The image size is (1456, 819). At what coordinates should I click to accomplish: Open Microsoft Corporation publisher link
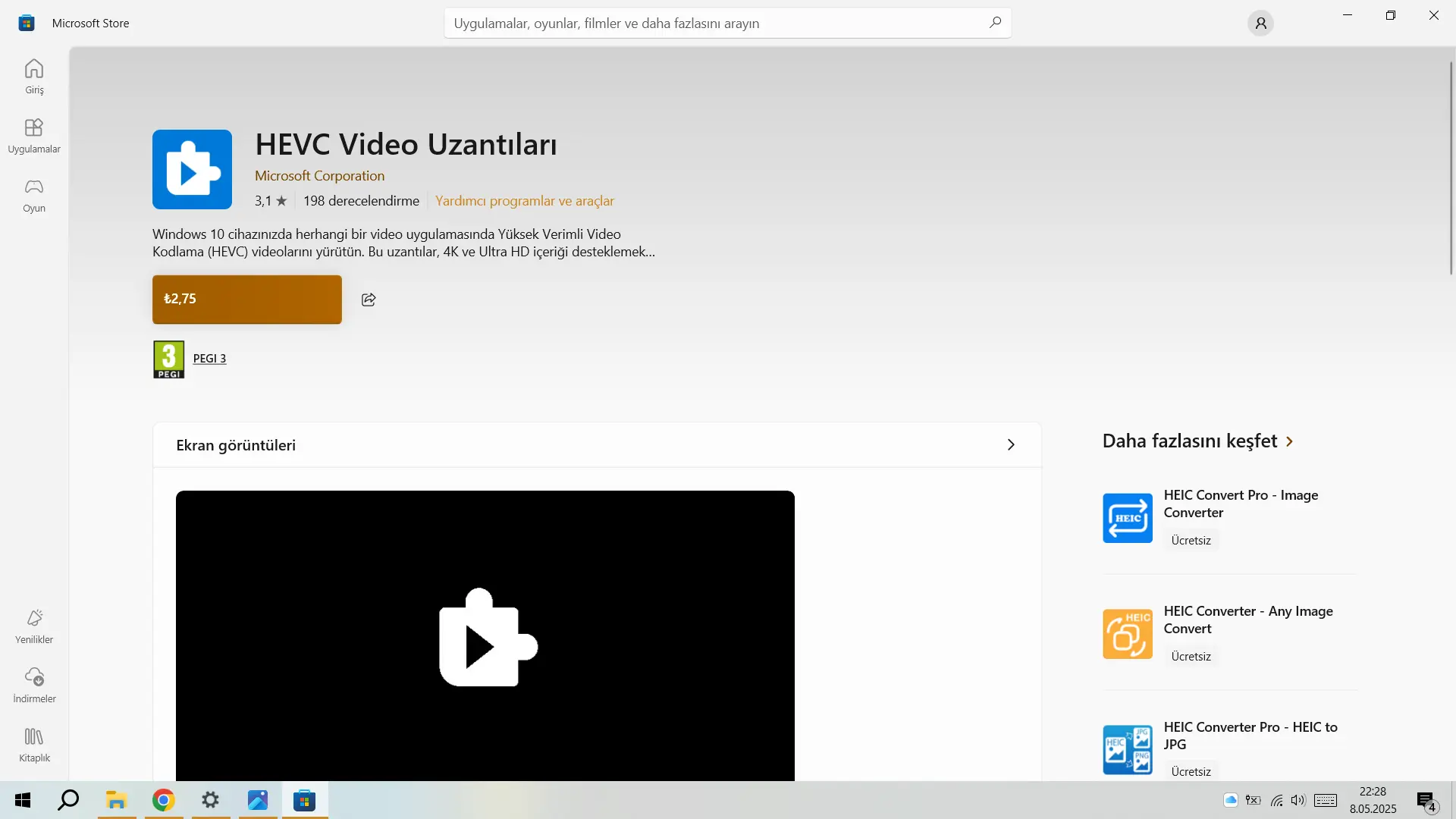tap(319, 176)
